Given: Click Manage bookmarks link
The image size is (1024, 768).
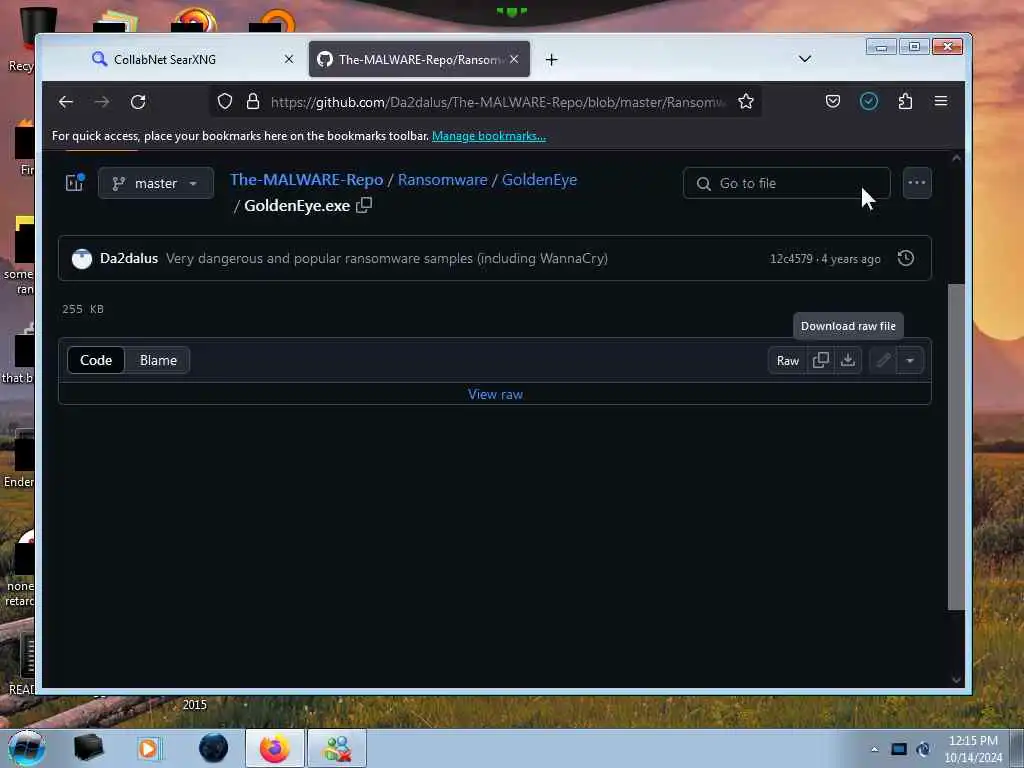Looking at the screenshot, I should click(x=488, y=136).
